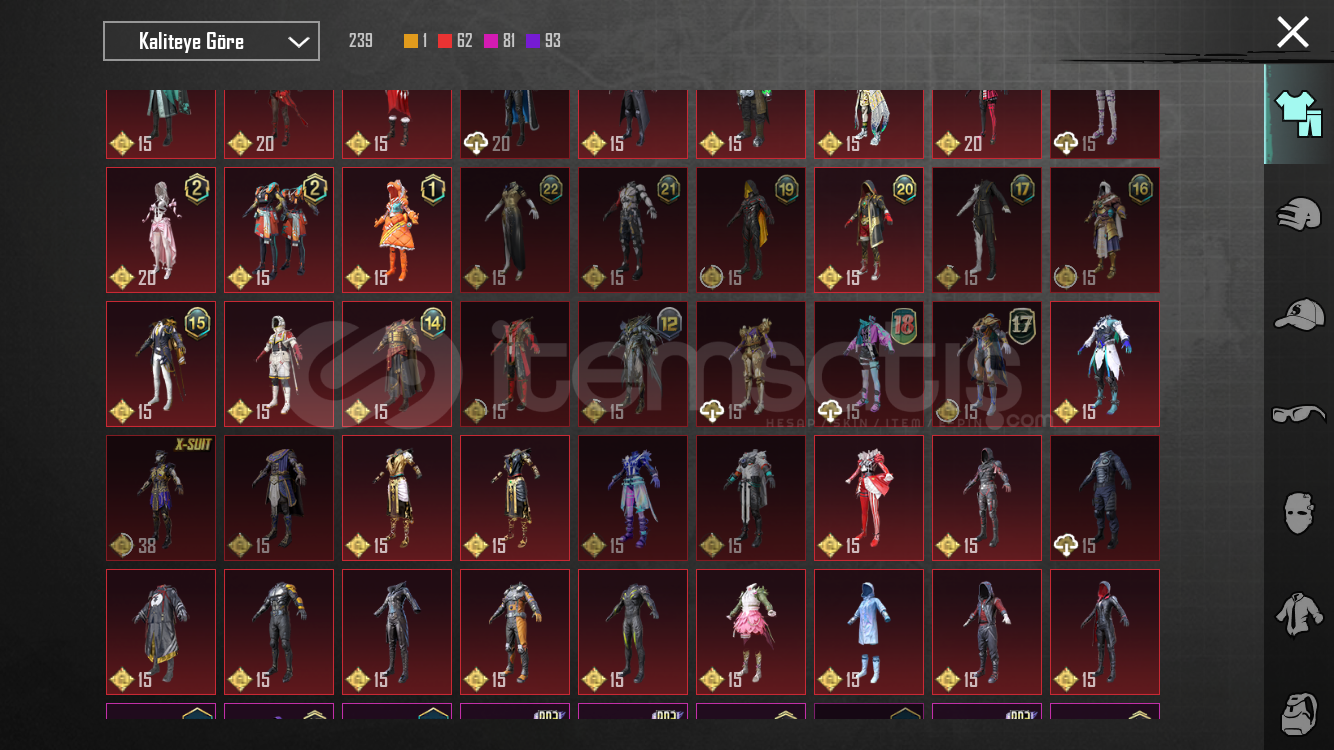Open the "Kaliteye Göre" sort dropdown
Viewport: 1334px width, 750px height.
click(211, 41)
